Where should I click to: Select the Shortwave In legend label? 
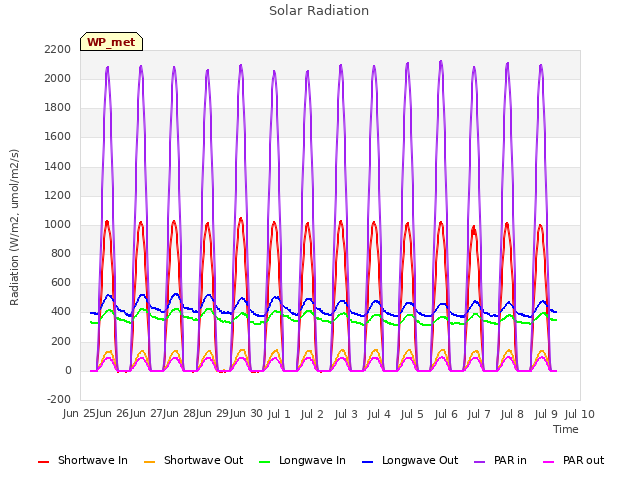[x=93, y=460]
